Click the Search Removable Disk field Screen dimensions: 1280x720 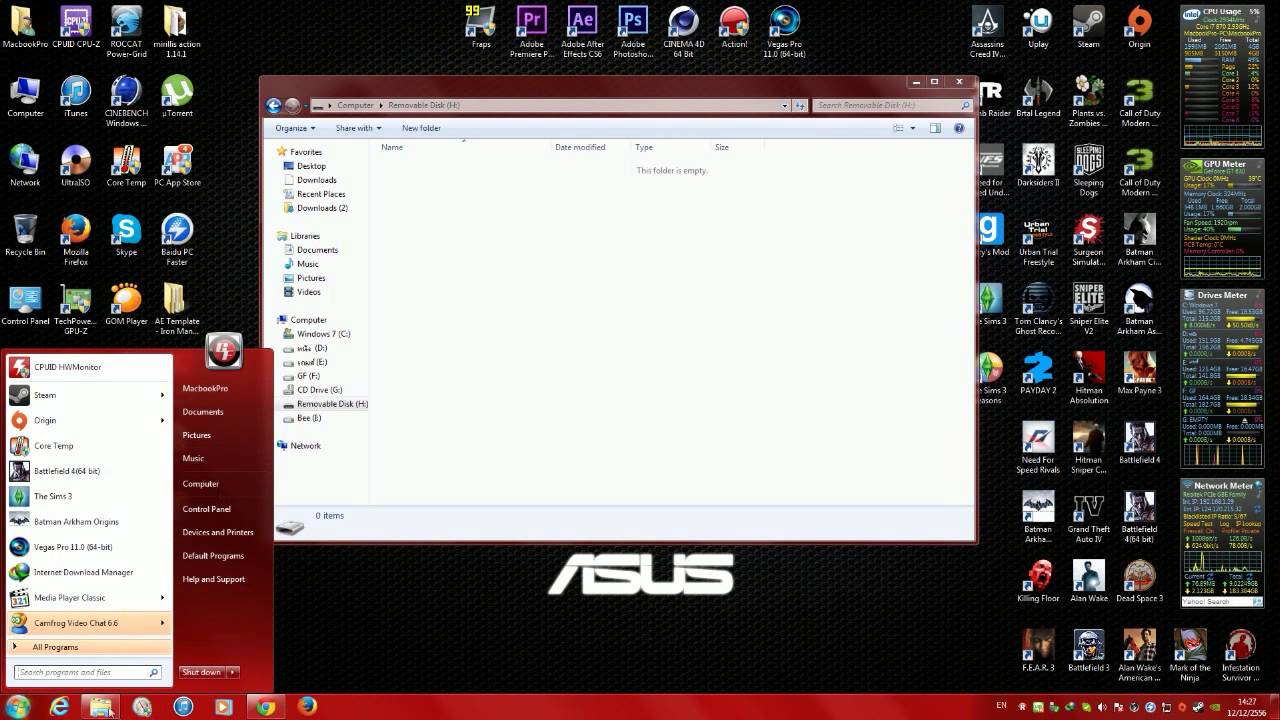[892, 105]
